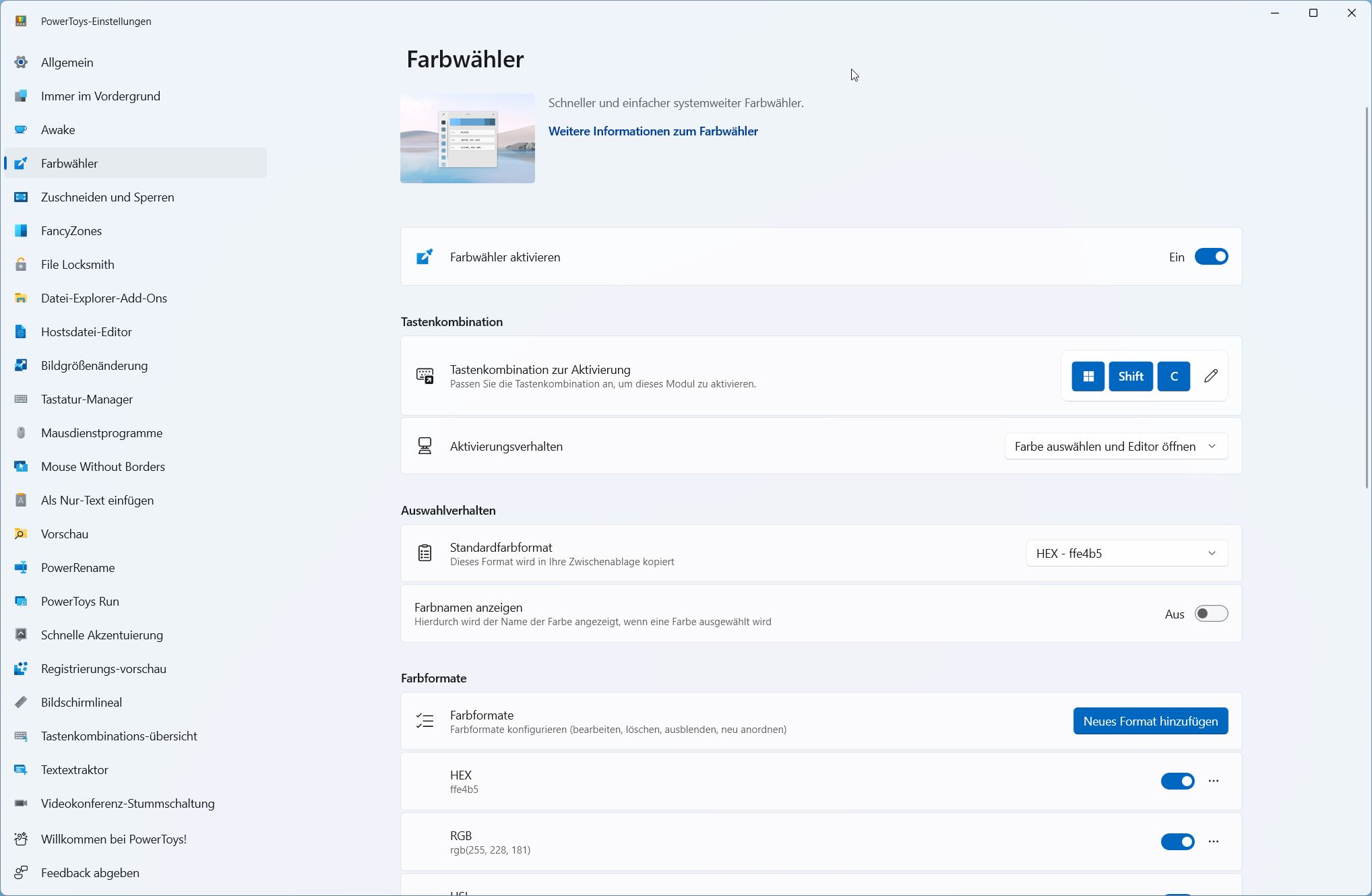Click the pencil icon to edit shortcut

[1211, 376]
